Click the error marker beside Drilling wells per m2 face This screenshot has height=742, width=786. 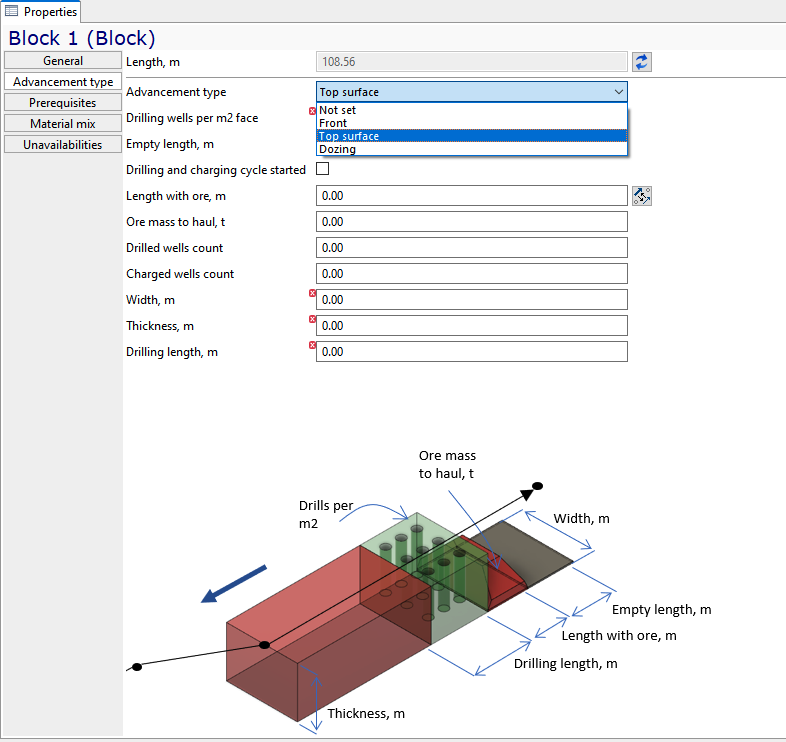point(312,111)
